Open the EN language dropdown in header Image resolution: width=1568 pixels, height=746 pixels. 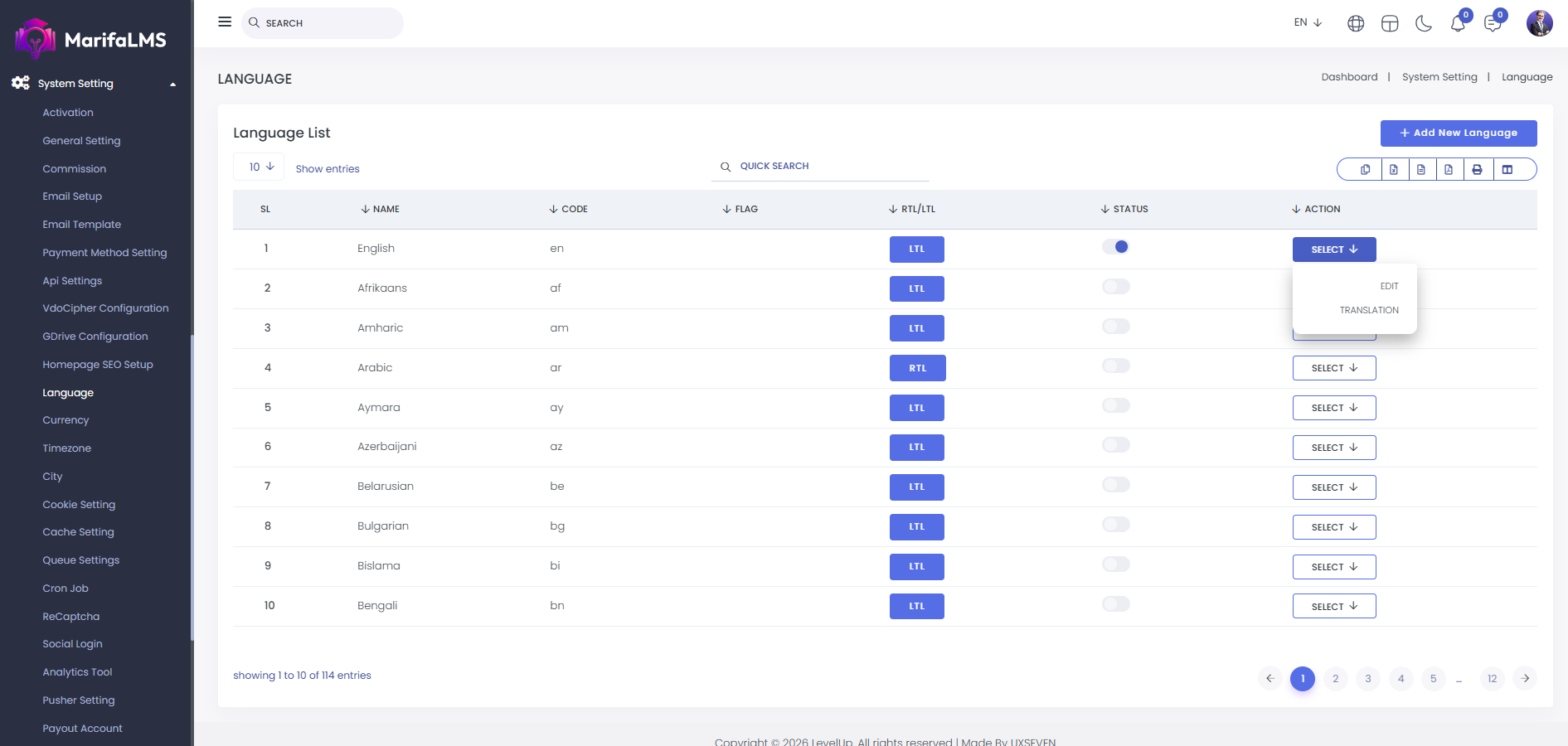click(x=1308, y=22)
